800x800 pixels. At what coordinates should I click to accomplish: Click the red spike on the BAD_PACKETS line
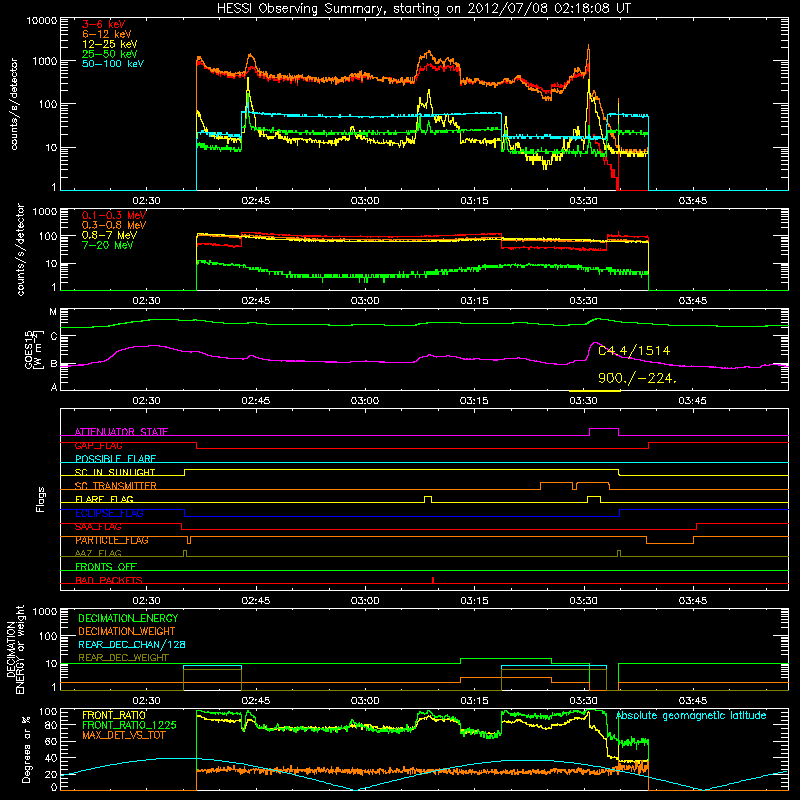point(433,580)
